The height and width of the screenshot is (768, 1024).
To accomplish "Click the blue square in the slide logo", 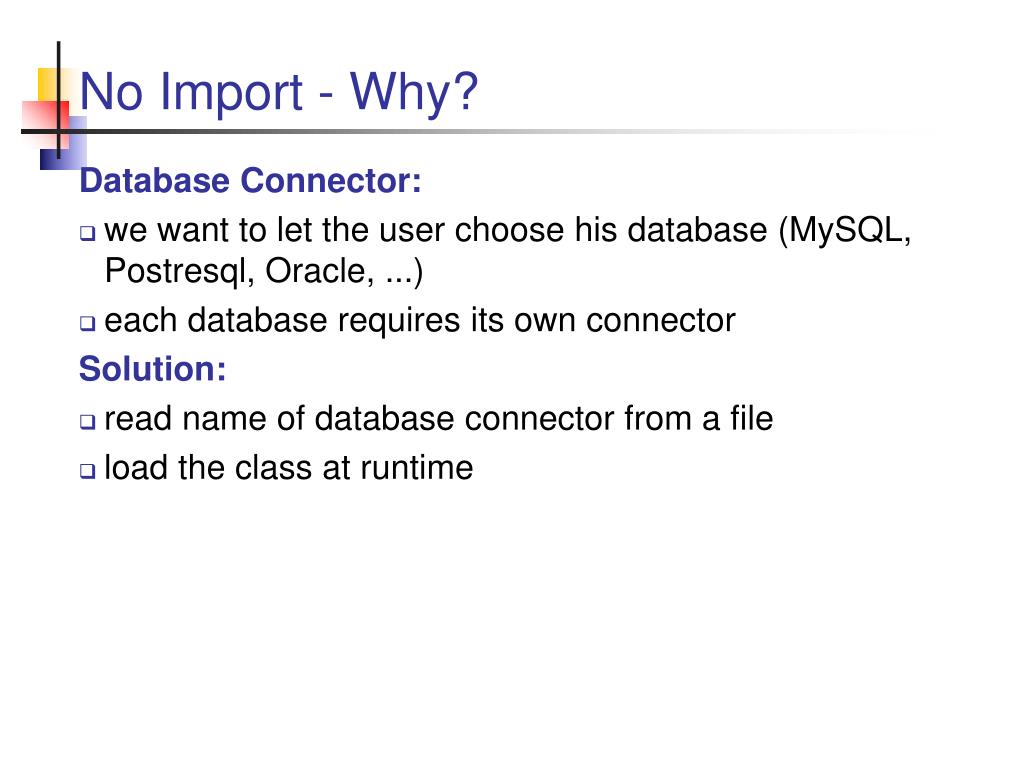I will [63, 144].
